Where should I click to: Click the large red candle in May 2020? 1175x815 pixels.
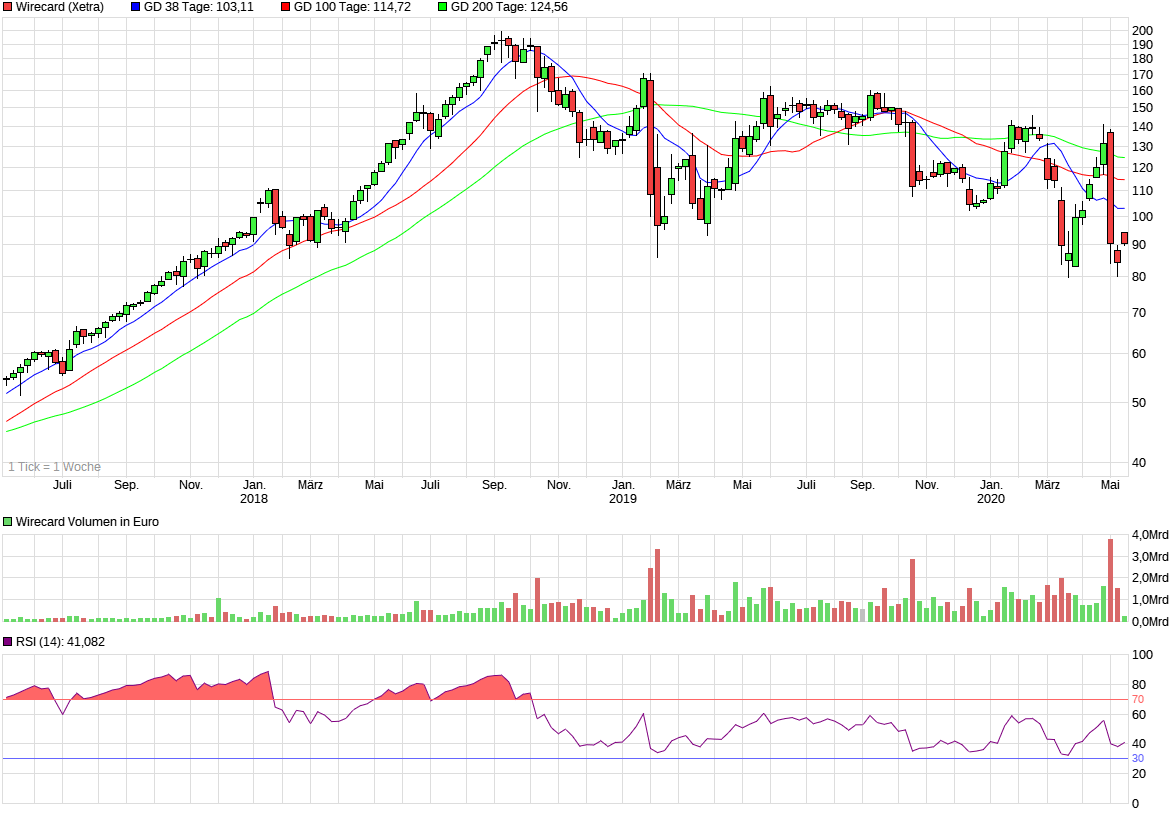click(1111, 188)
